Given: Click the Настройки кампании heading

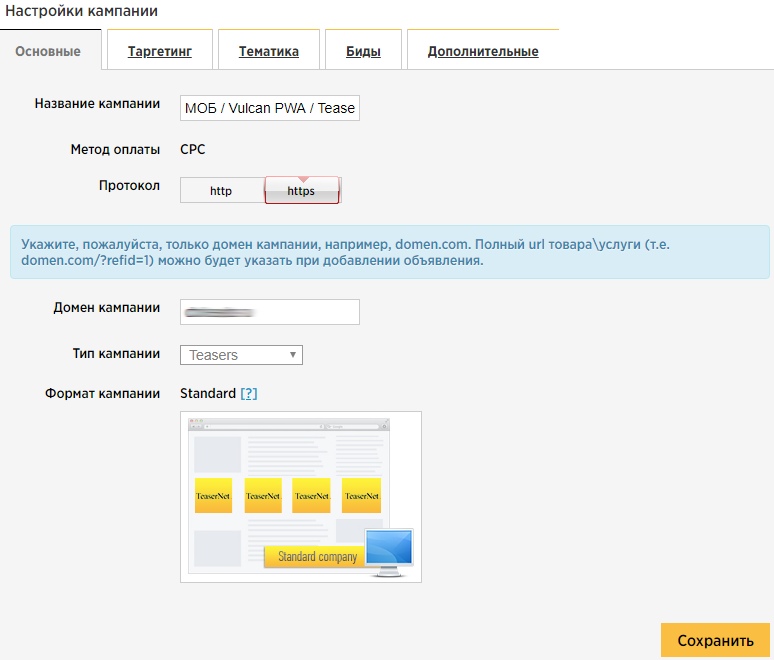Looking at the screenshot, I should (81, 11).
